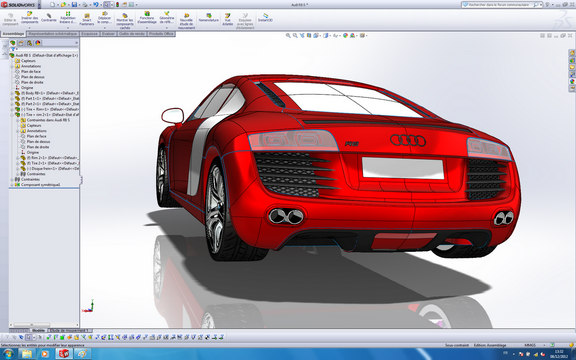
Task: Switch to Représentation schématique tab
Action: (x=53, y=34)
